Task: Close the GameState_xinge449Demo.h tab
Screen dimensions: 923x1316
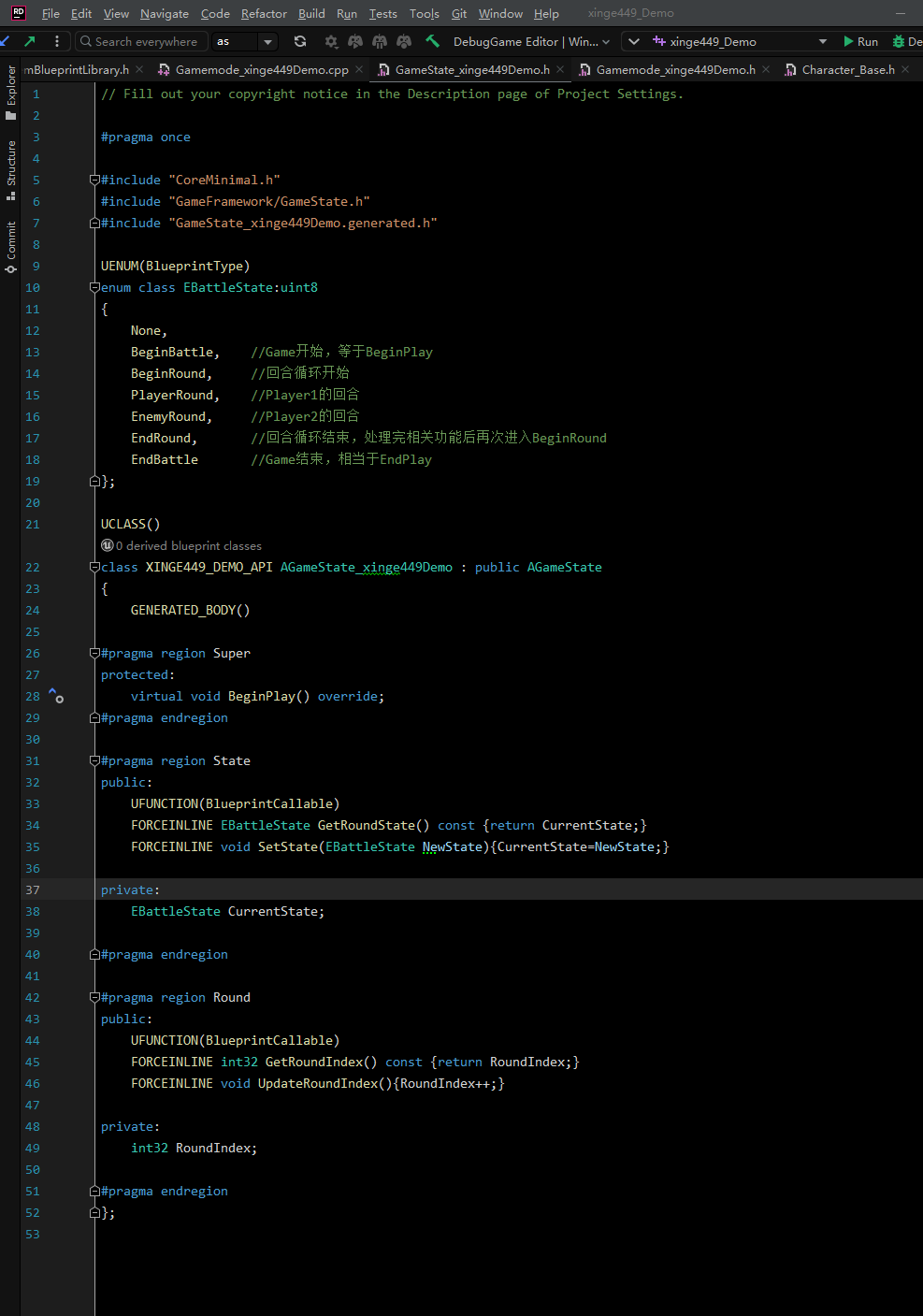Action: click(x=560, y=69)
